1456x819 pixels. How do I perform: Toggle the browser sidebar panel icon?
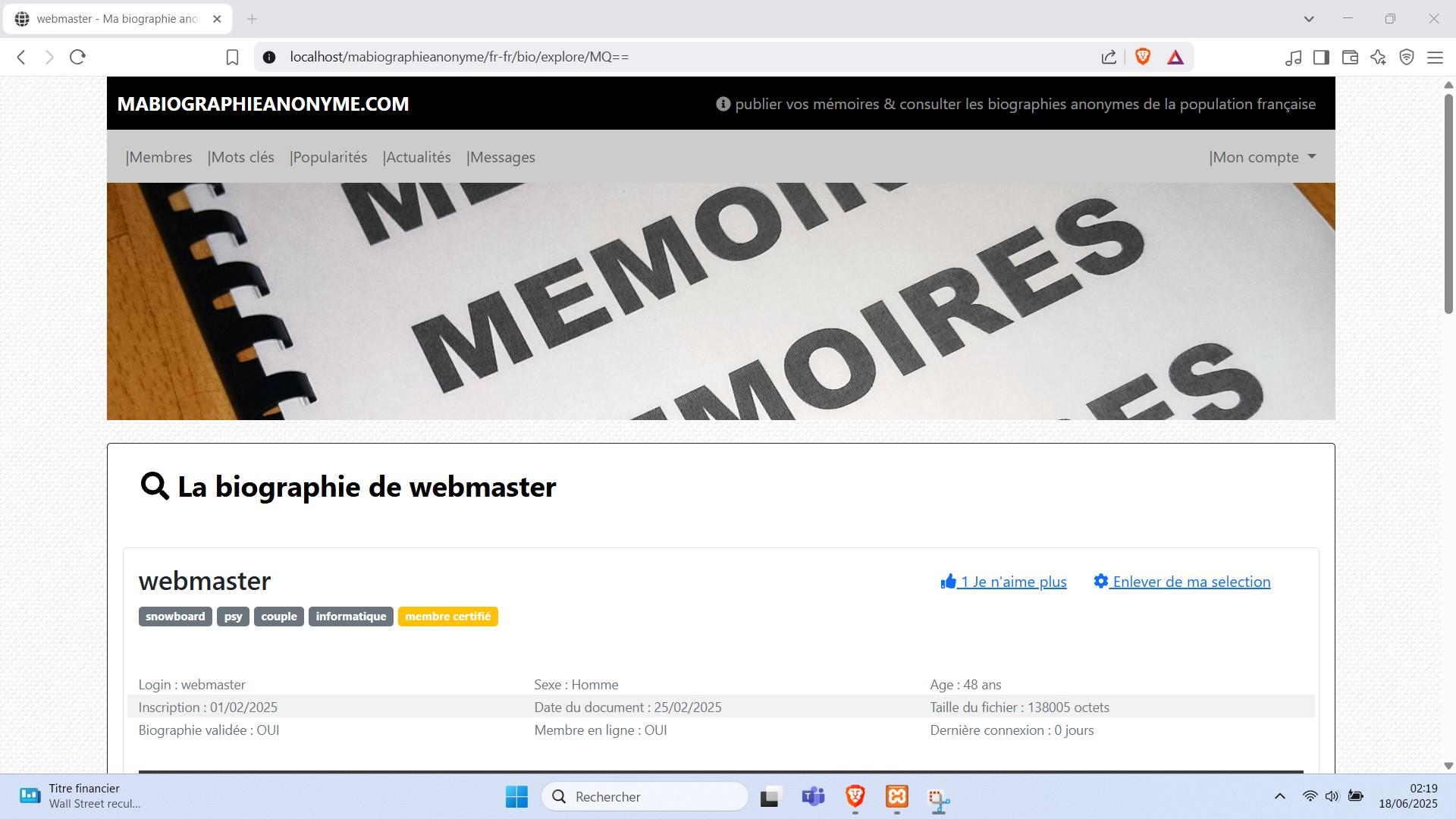(x=1321, y=57)
